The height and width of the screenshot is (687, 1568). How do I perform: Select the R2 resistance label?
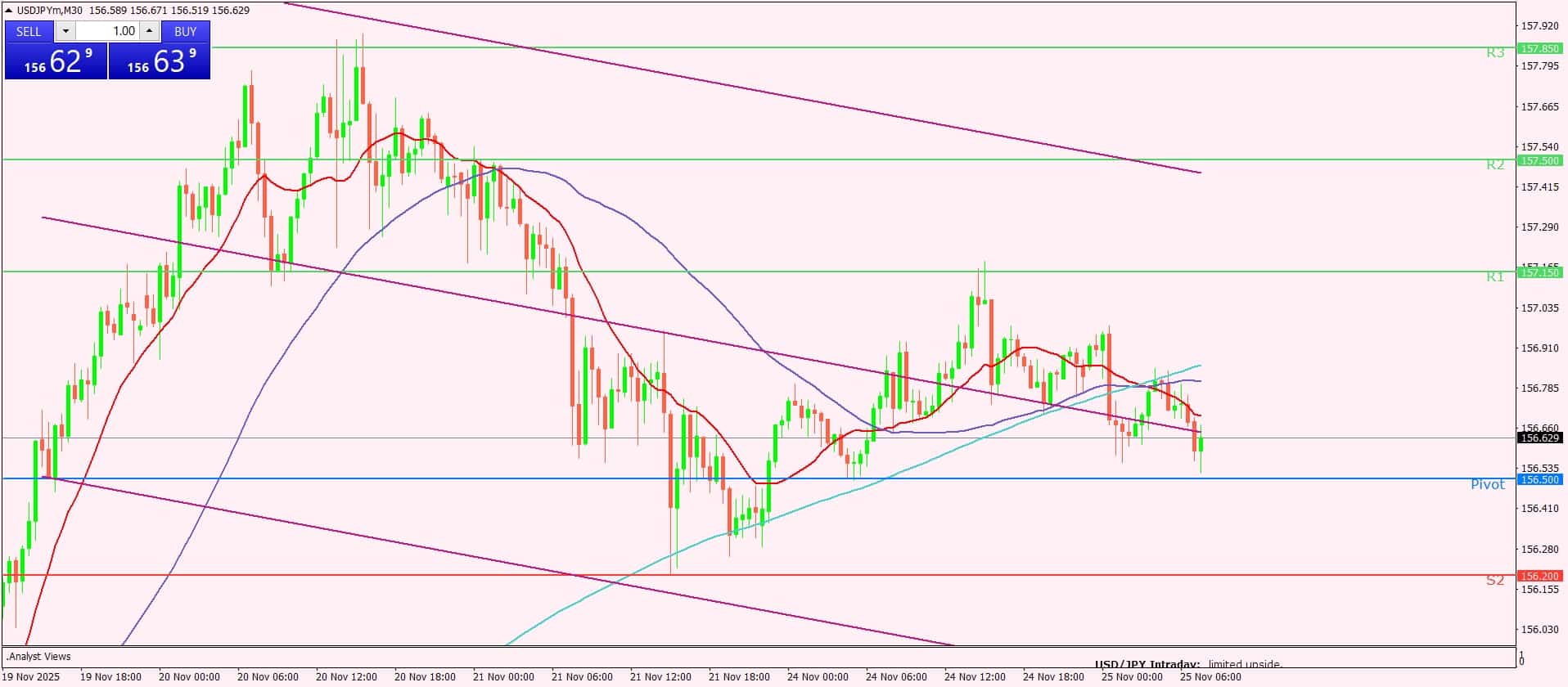coord(1495,165)
